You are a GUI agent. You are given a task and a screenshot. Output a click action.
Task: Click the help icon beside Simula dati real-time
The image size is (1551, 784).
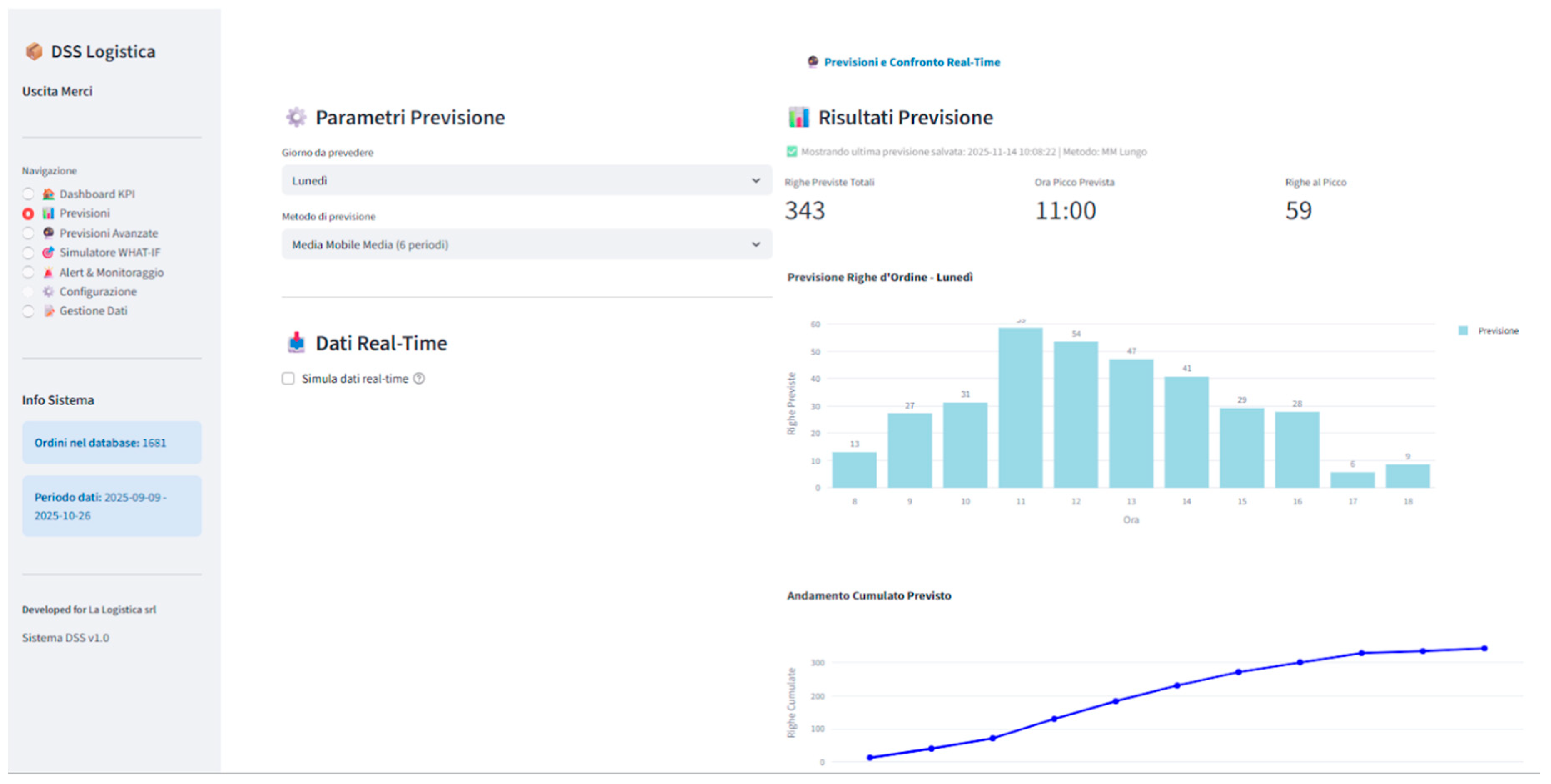(419, 378)
